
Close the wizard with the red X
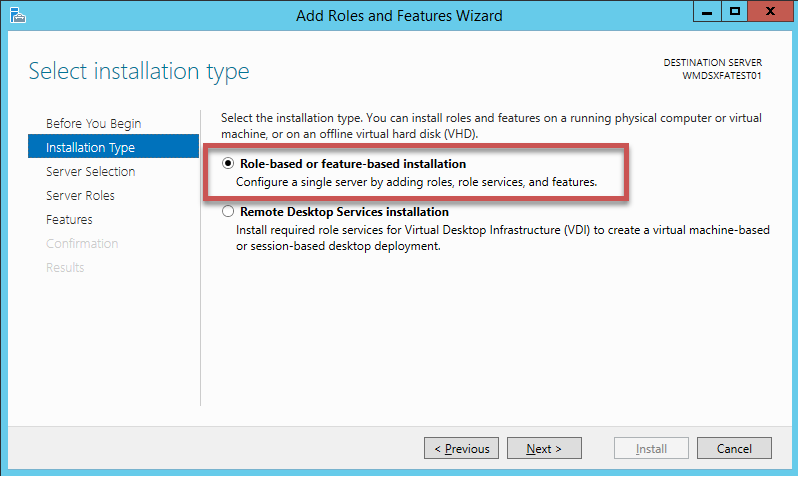770,13
